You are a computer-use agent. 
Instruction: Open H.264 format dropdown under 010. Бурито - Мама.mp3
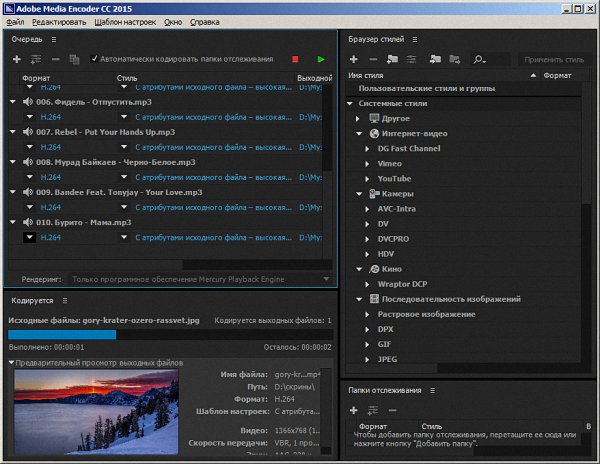pyautogui.click(x=29, y=237)
